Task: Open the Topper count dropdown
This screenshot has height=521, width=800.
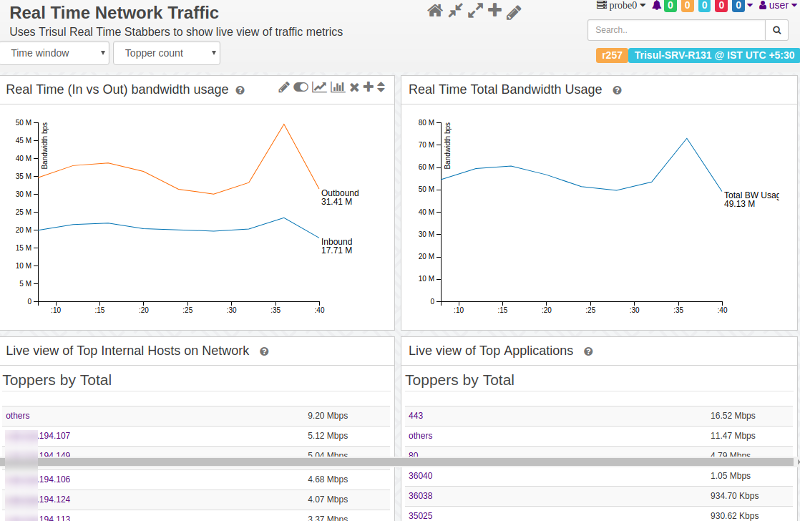Action: click(x=166, y=53)
